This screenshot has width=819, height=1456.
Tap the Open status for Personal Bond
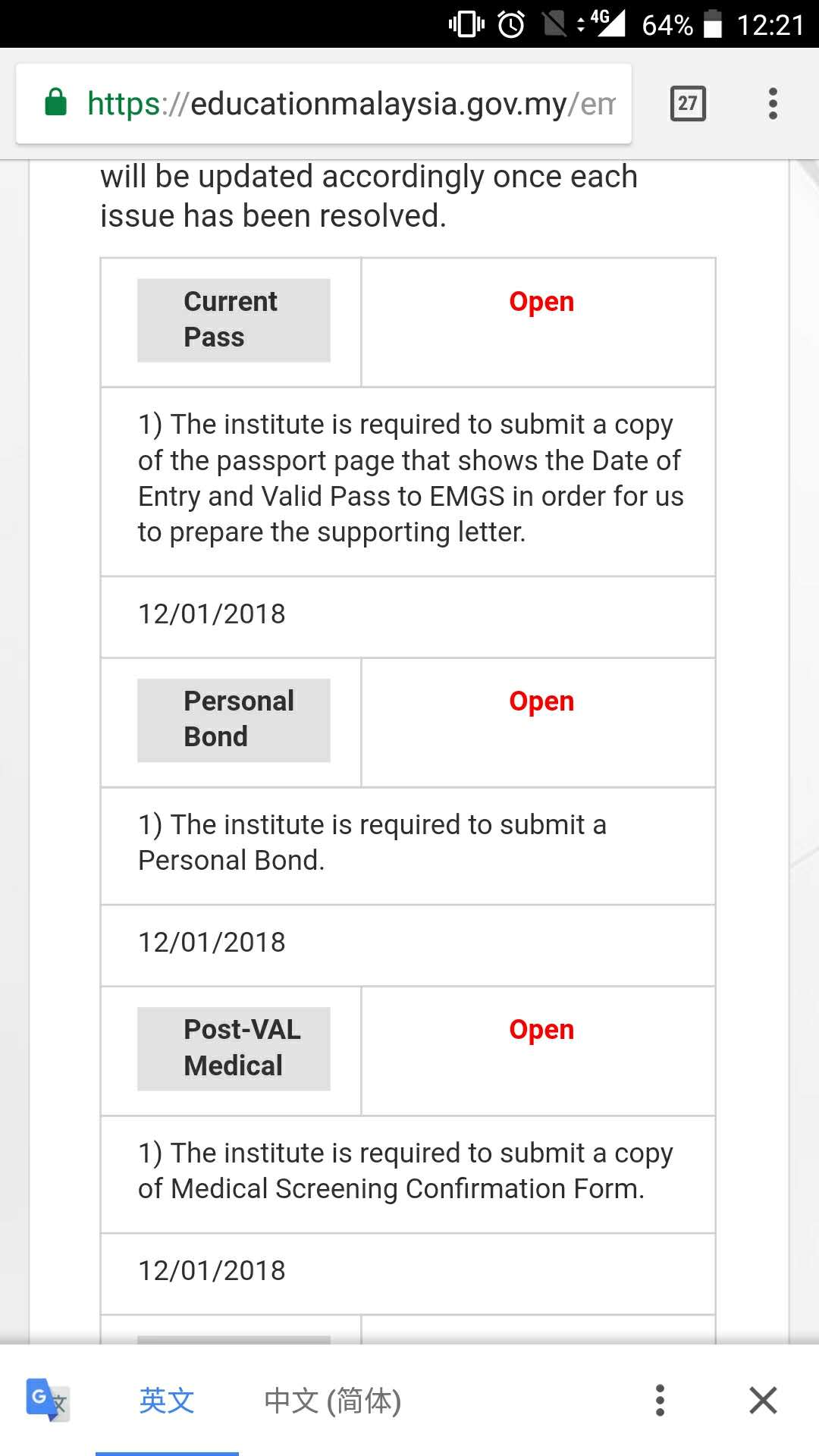(541, 701)
